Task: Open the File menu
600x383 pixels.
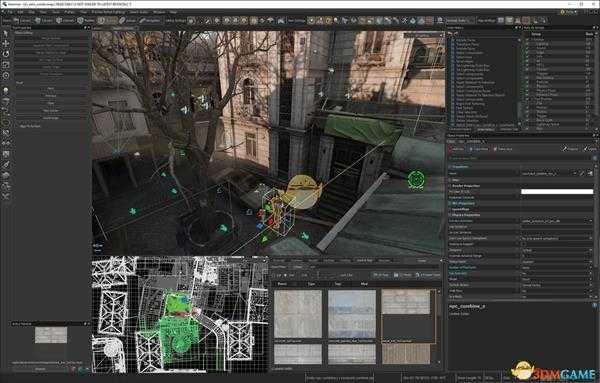Action: point(10,12)
